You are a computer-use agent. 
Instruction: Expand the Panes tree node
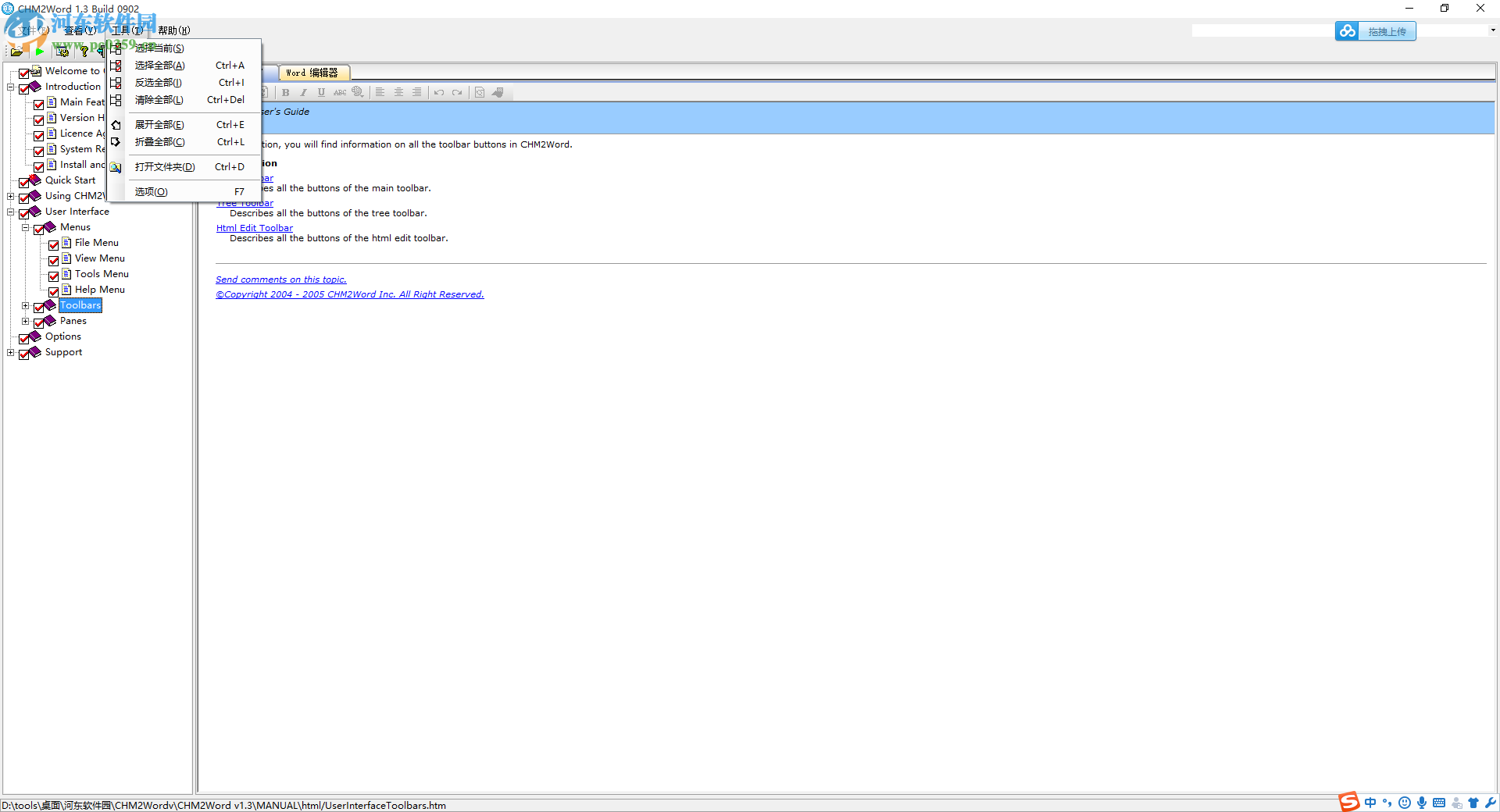[26, 321]
